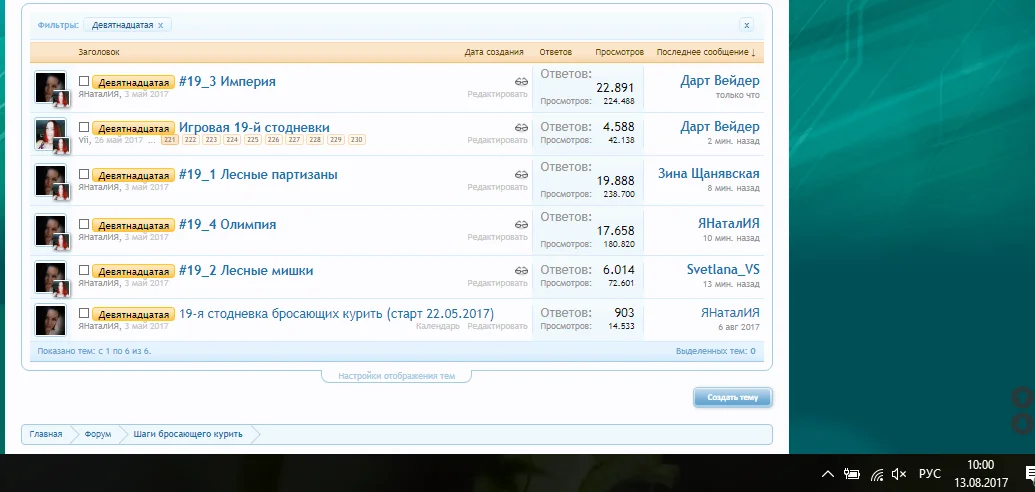Tick the checkbox for #19_3 Империя thread
The width and height of the screenshot is (1035, 492).
coord(84,82)
